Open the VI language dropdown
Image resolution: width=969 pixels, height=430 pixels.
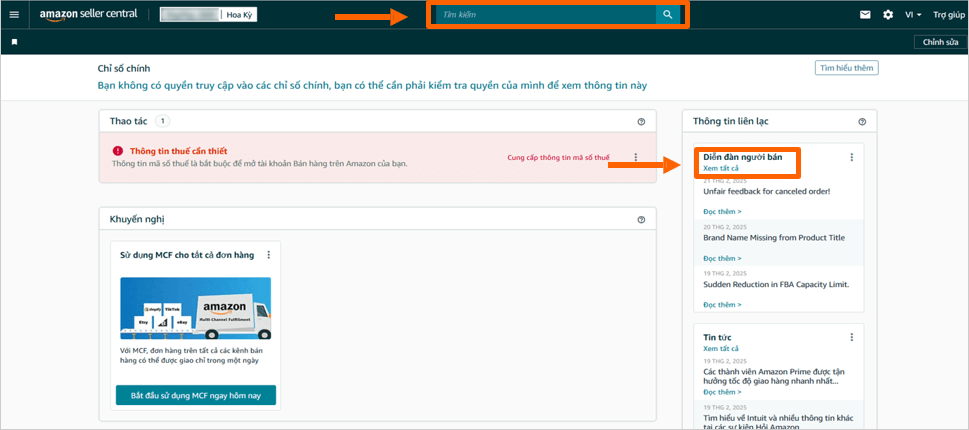(x=913, y=15)
